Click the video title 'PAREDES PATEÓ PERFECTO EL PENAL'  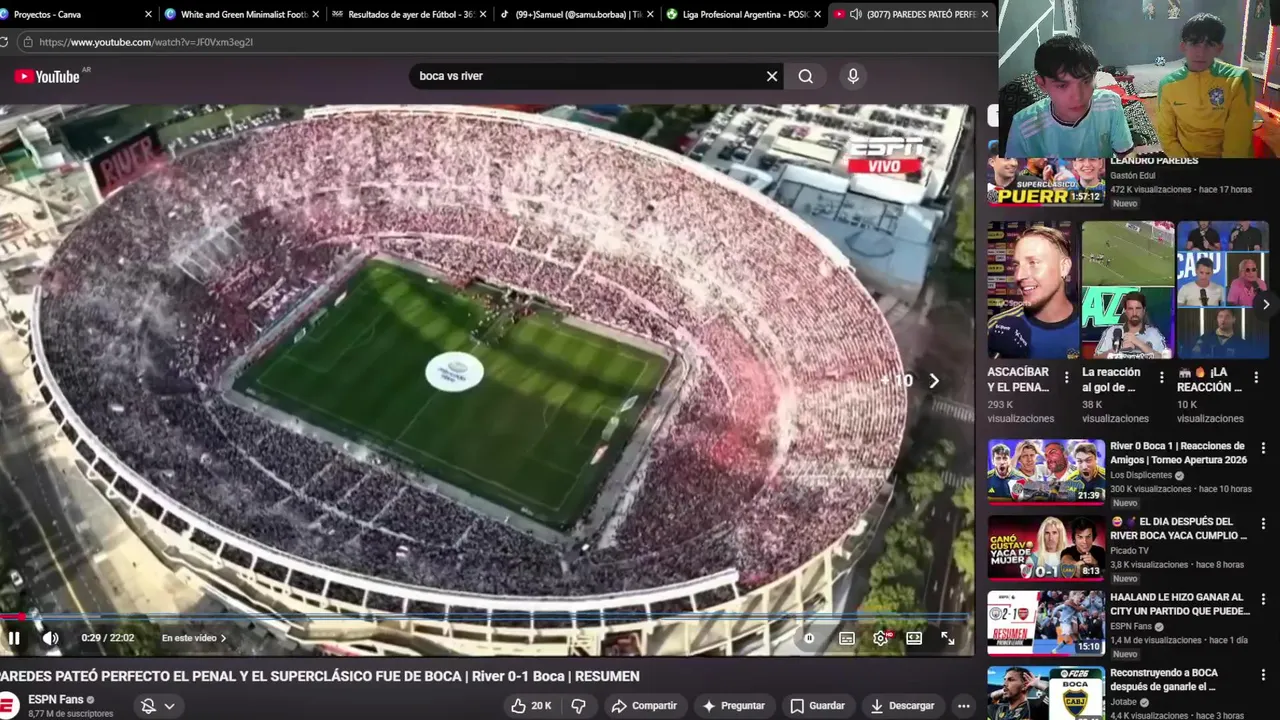coord(319,676)
